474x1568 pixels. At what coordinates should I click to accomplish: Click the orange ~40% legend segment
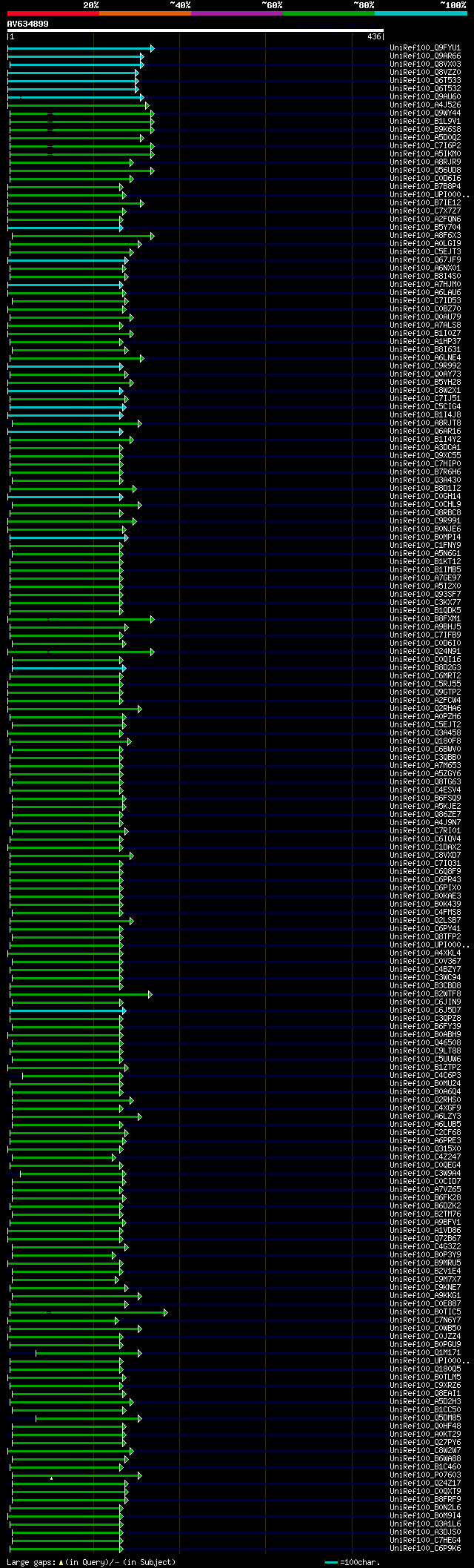144,13
